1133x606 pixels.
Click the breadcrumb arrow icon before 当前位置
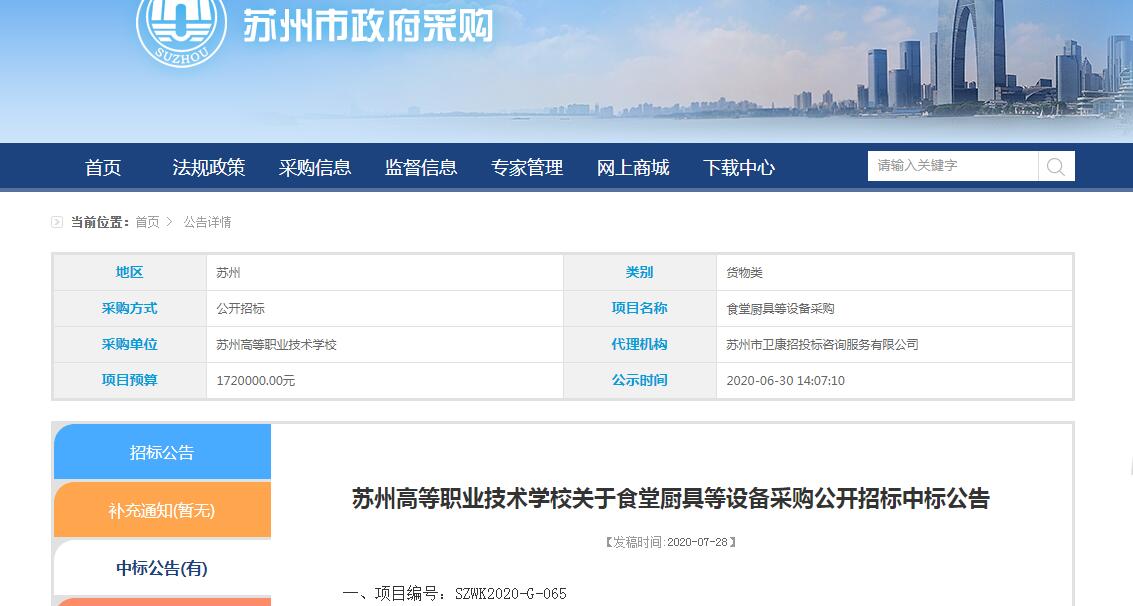pos(57,222)
